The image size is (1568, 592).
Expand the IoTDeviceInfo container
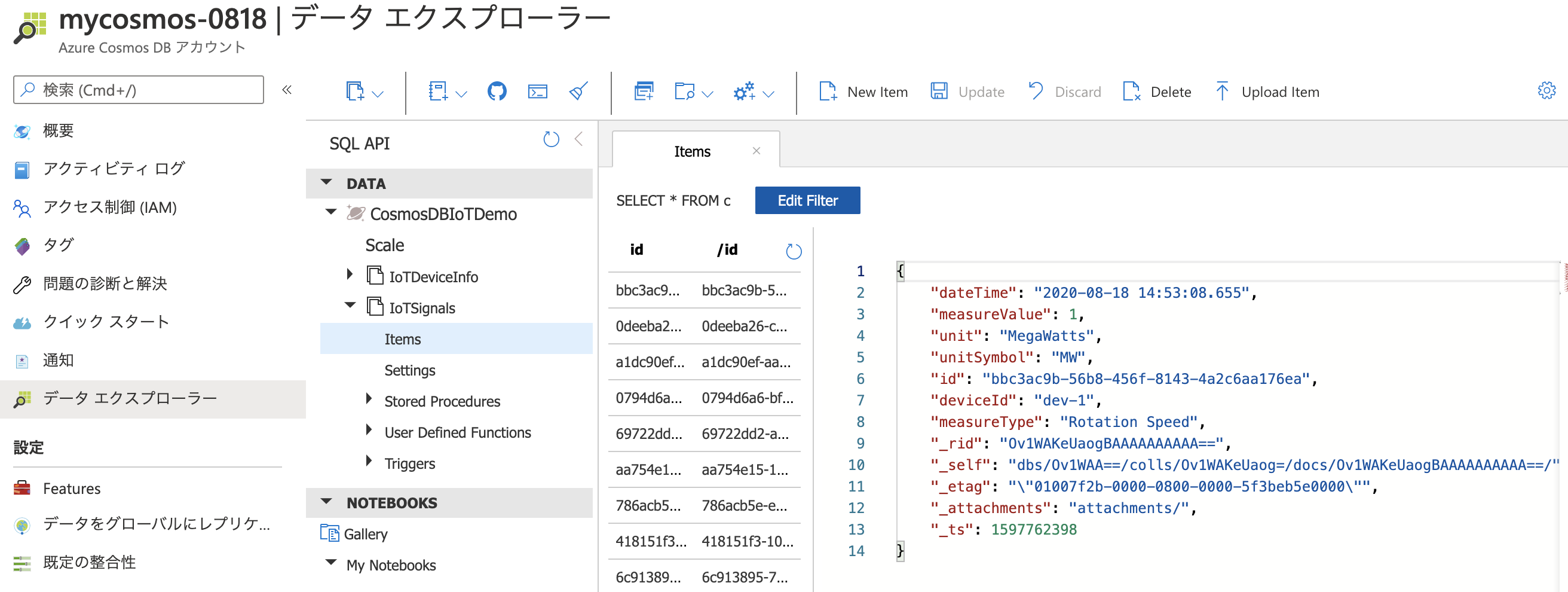pos(349,274)
